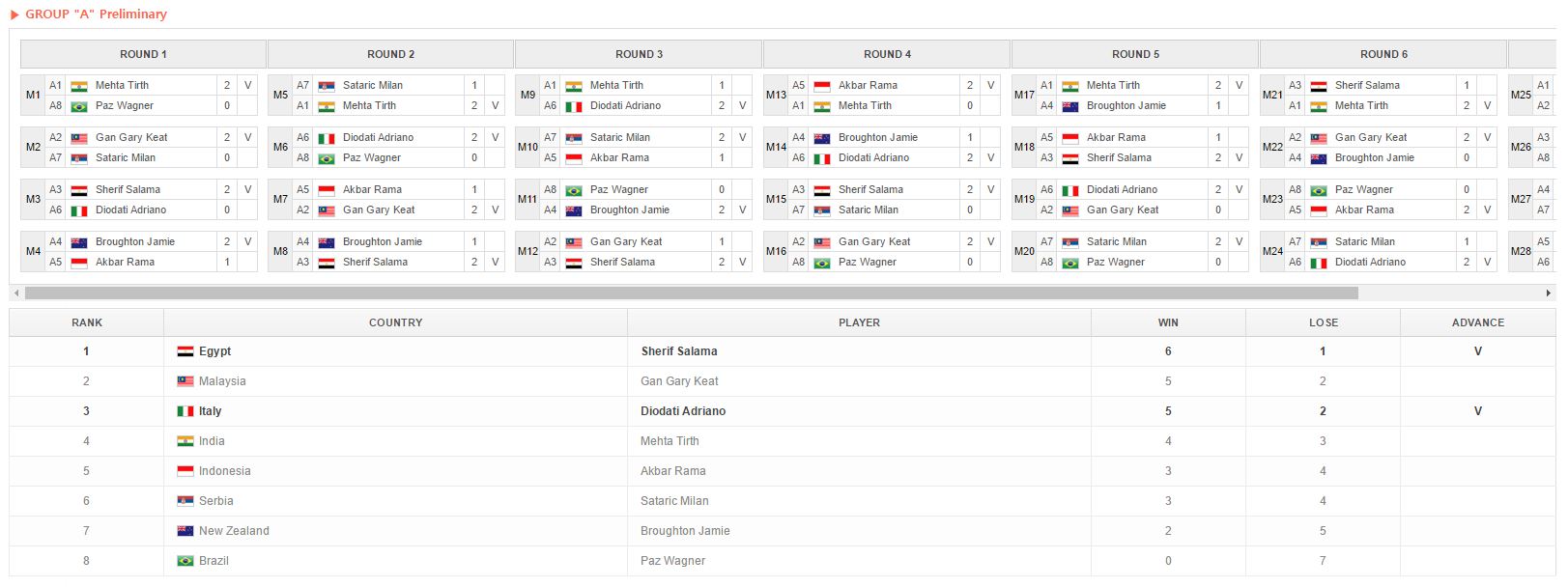The width and height of the screenshot is (1568, 587).
Task: Open Diodati Adriano in the ranking table
Action: [683, 411]
